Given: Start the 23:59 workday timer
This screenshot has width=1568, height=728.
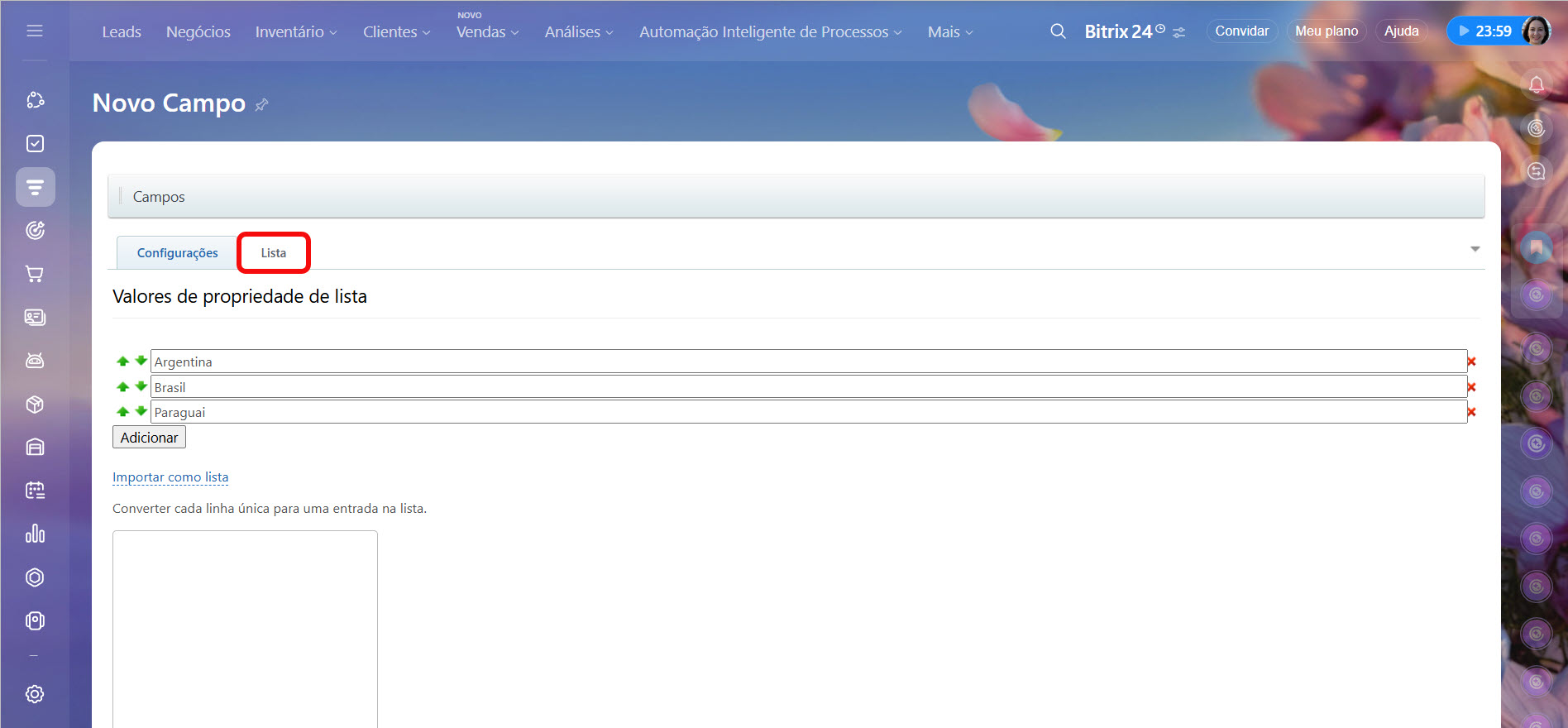Looking at the screenshot, I should (x=1485, y=31).
